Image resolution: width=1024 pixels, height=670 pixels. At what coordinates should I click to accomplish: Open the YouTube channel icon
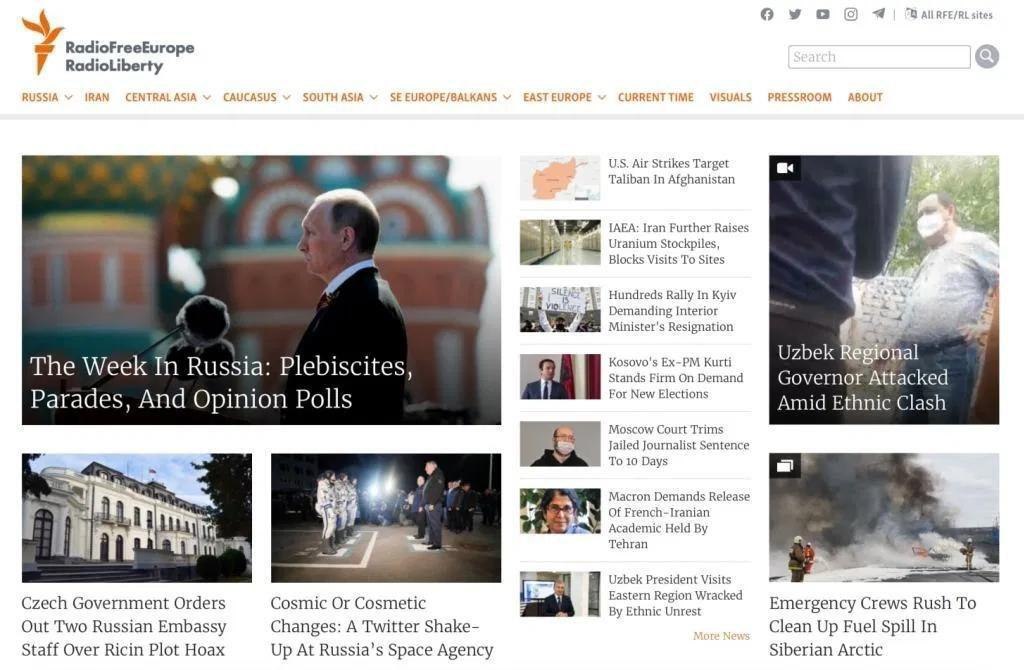(x=823, y=14)
